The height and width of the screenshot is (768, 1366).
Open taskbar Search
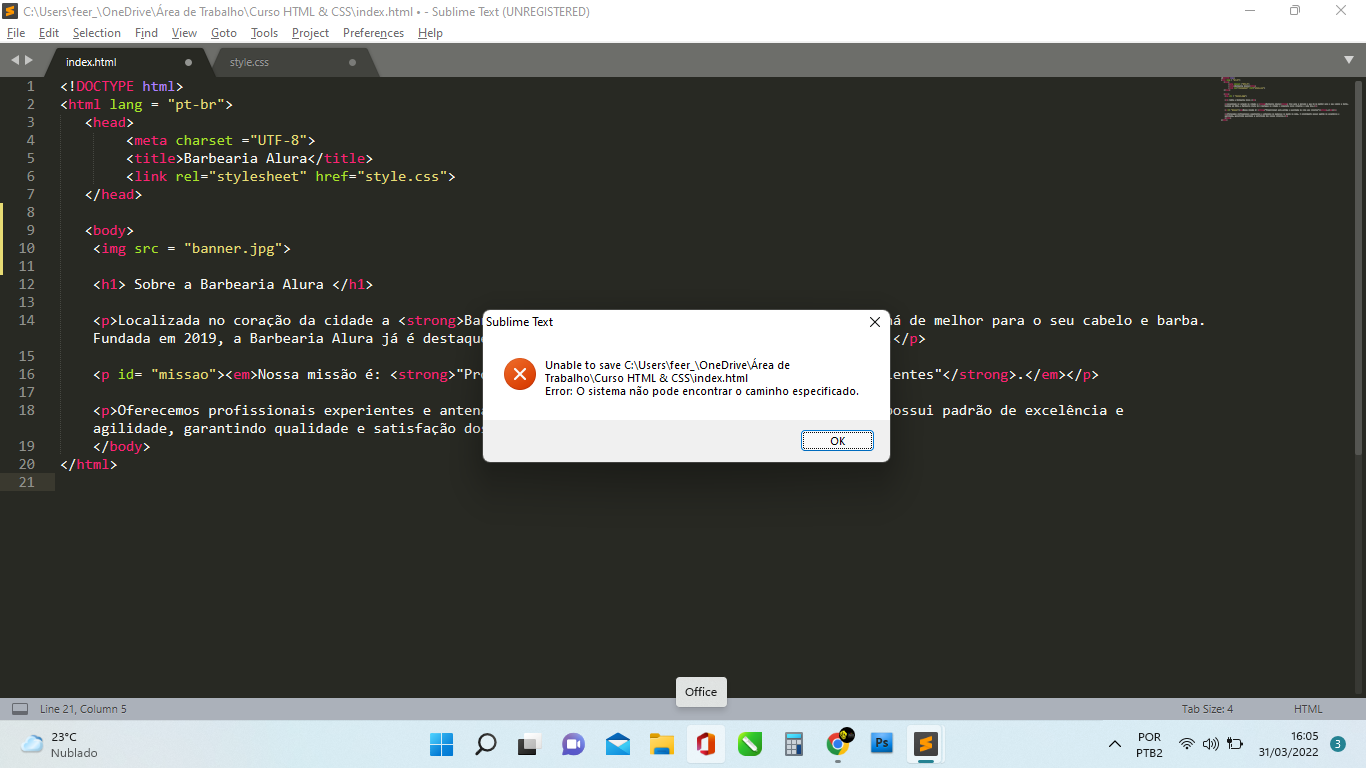coord(485,744)
